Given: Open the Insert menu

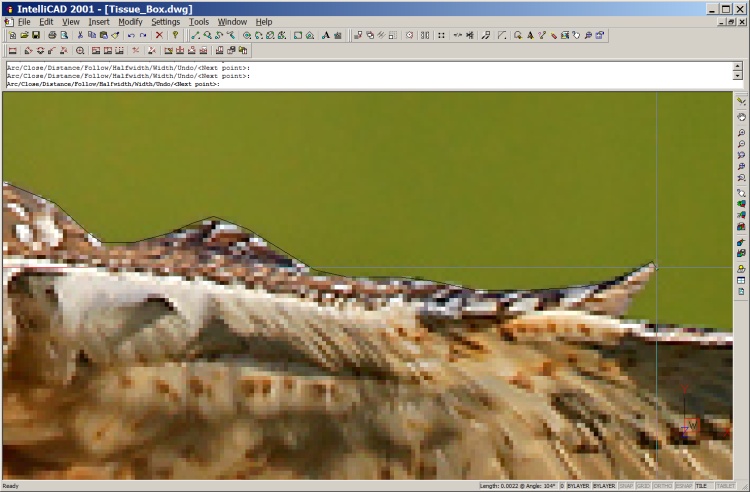Looking at the screenshot, I should tap(99, 21).
